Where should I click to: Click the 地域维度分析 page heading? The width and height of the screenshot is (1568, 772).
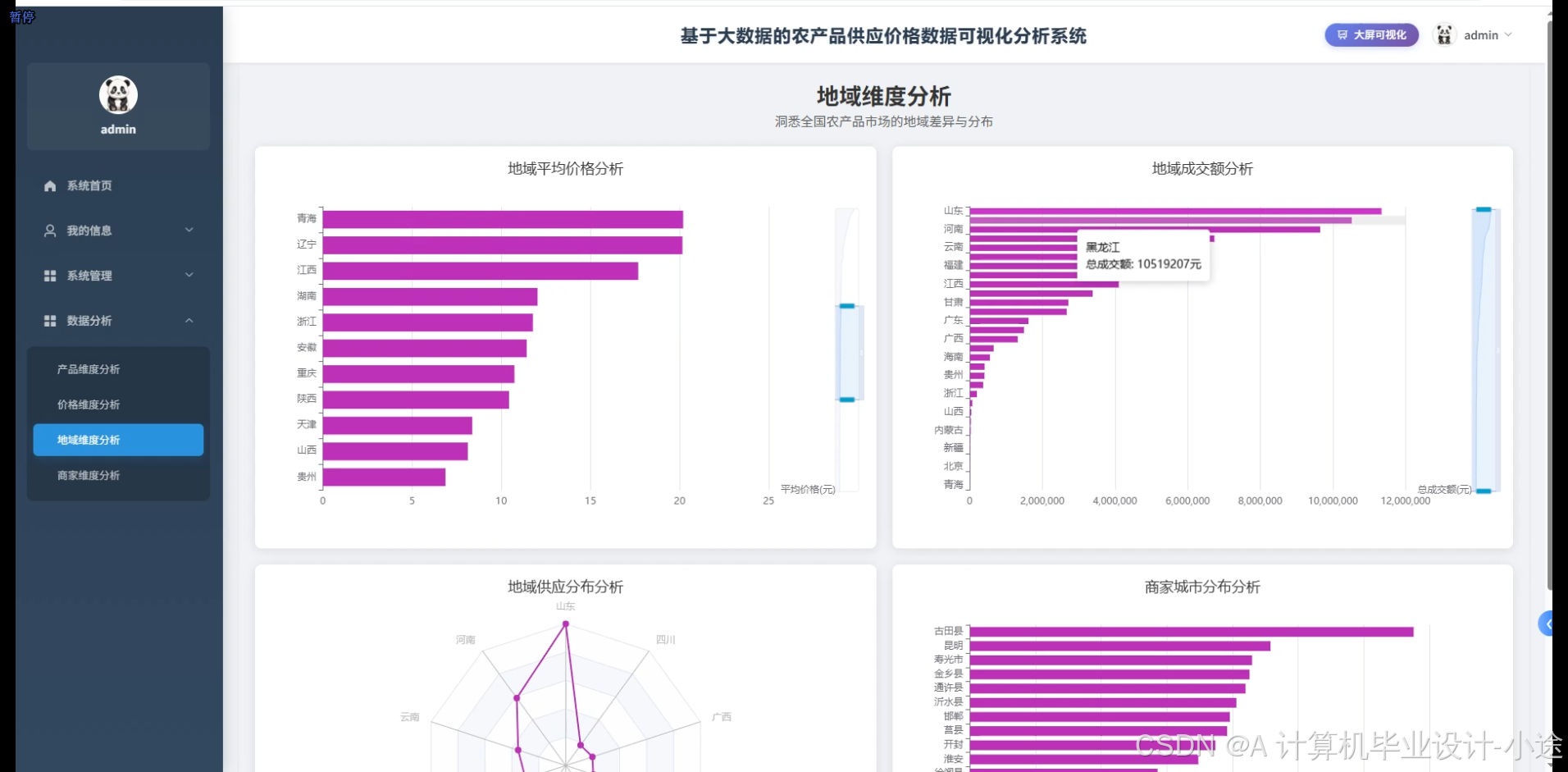coord(883,96)
